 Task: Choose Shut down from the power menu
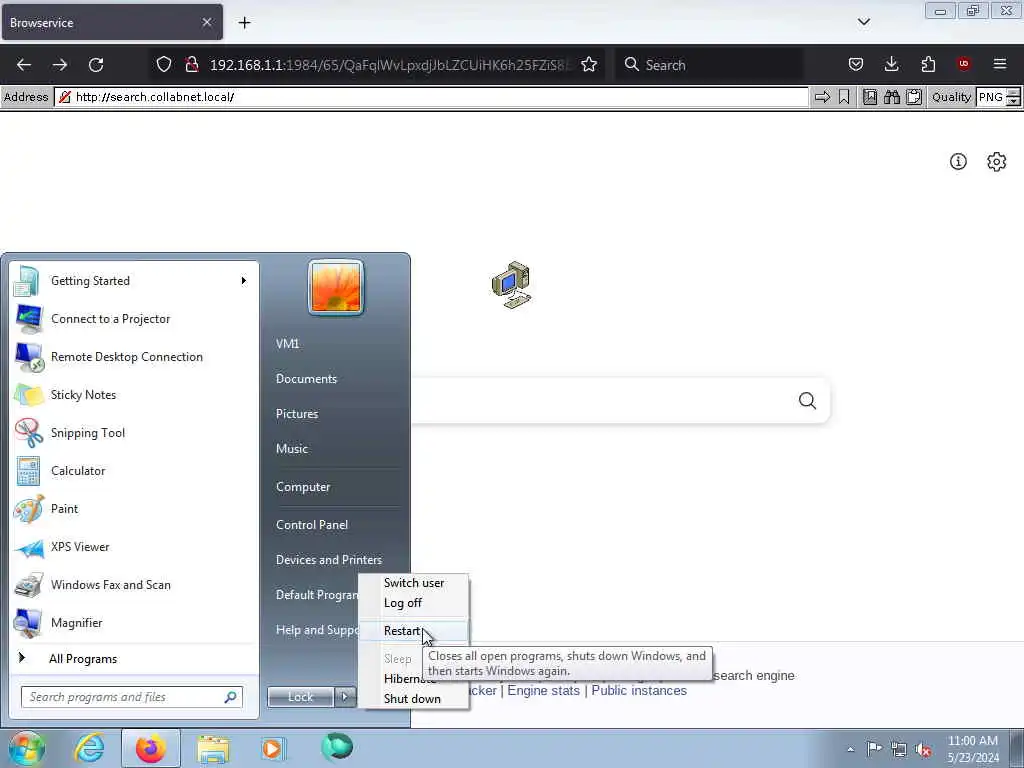pos(413,699)
